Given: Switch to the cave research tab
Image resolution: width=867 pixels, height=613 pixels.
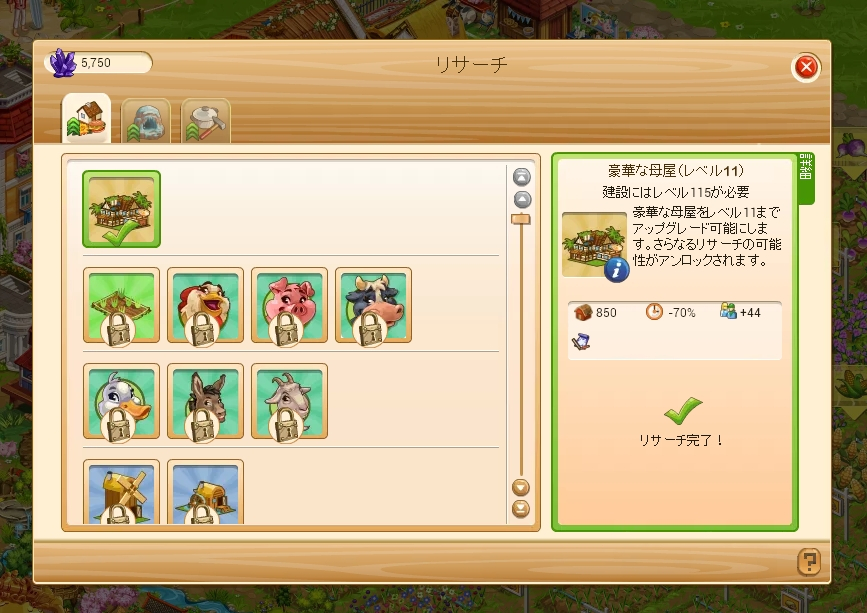Looking at the screenshot, I should (x=146, y=121).
